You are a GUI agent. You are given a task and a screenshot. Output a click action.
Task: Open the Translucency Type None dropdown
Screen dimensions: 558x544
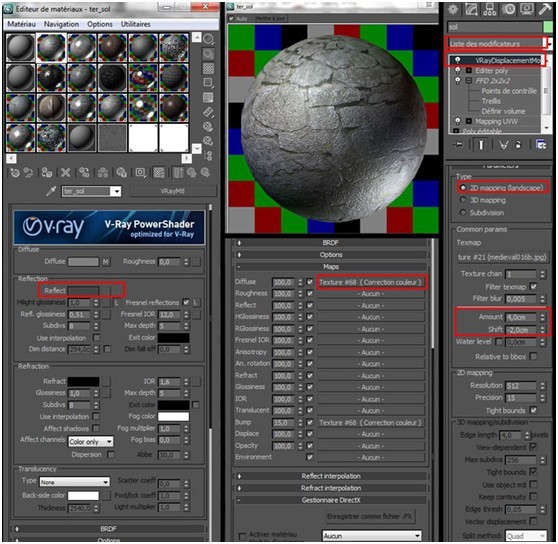pyautogui.click(x=74, y=482)
